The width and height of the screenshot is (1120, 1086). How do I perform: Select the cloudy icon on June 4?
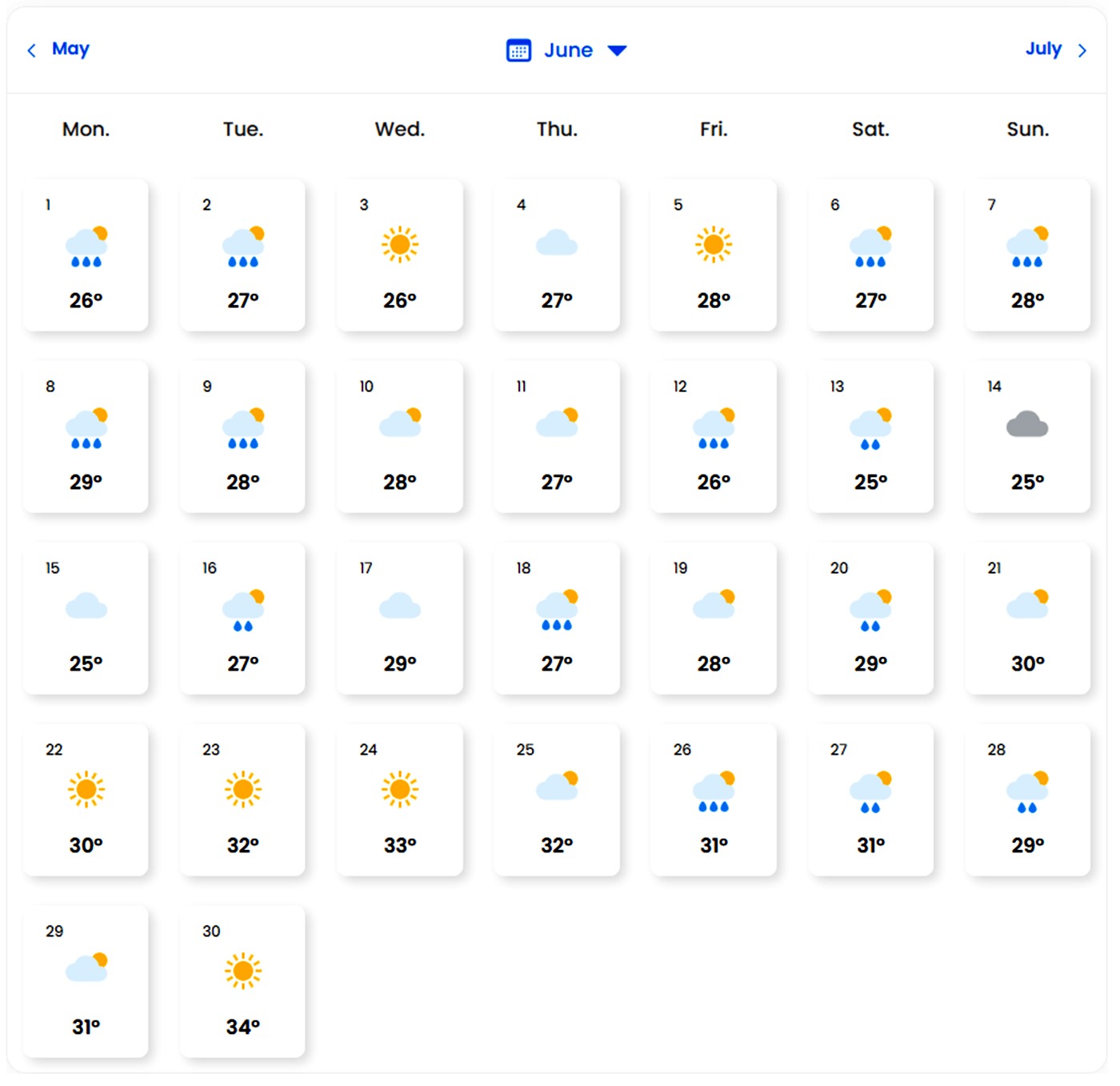(x=558, y=244)
